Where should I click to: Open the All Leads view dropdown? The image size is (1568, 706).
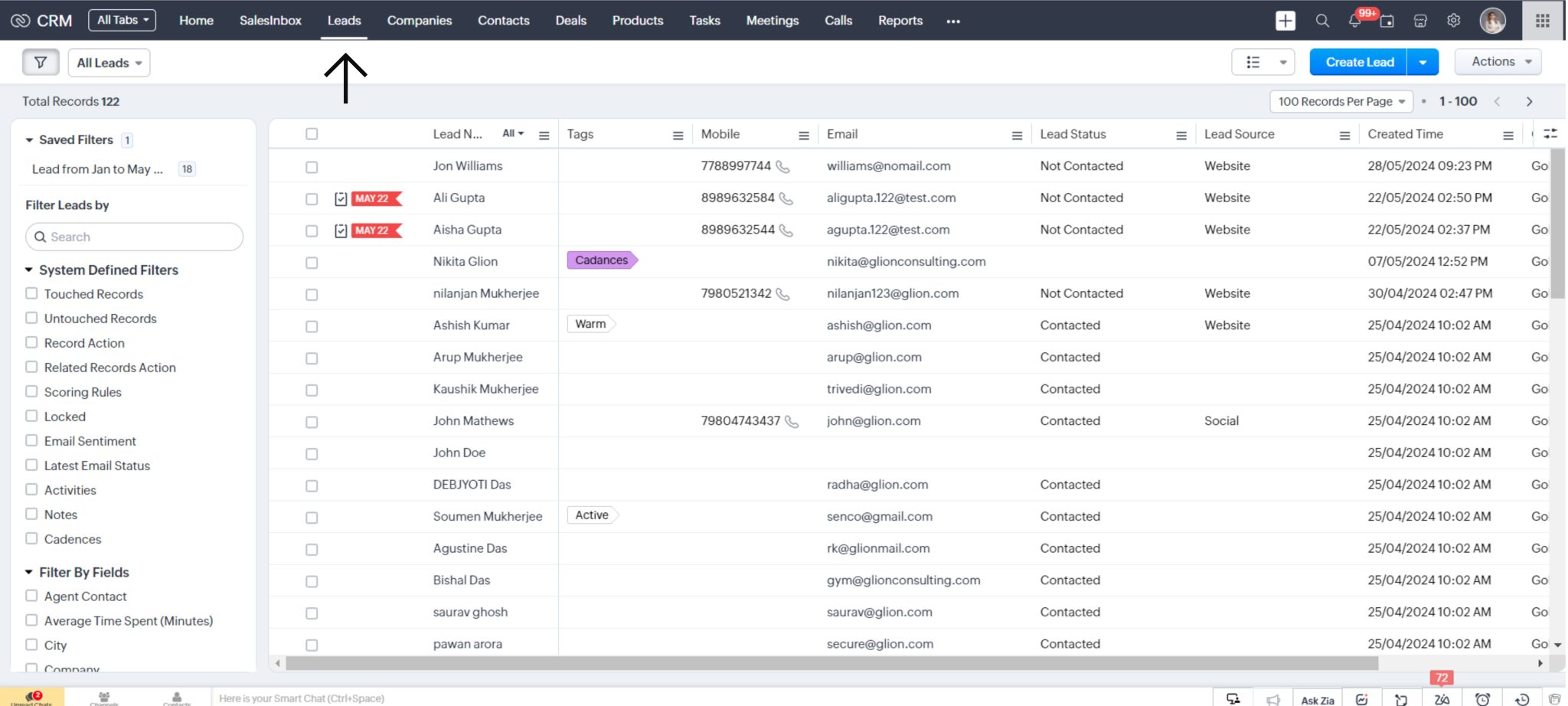tap(109, 63)
